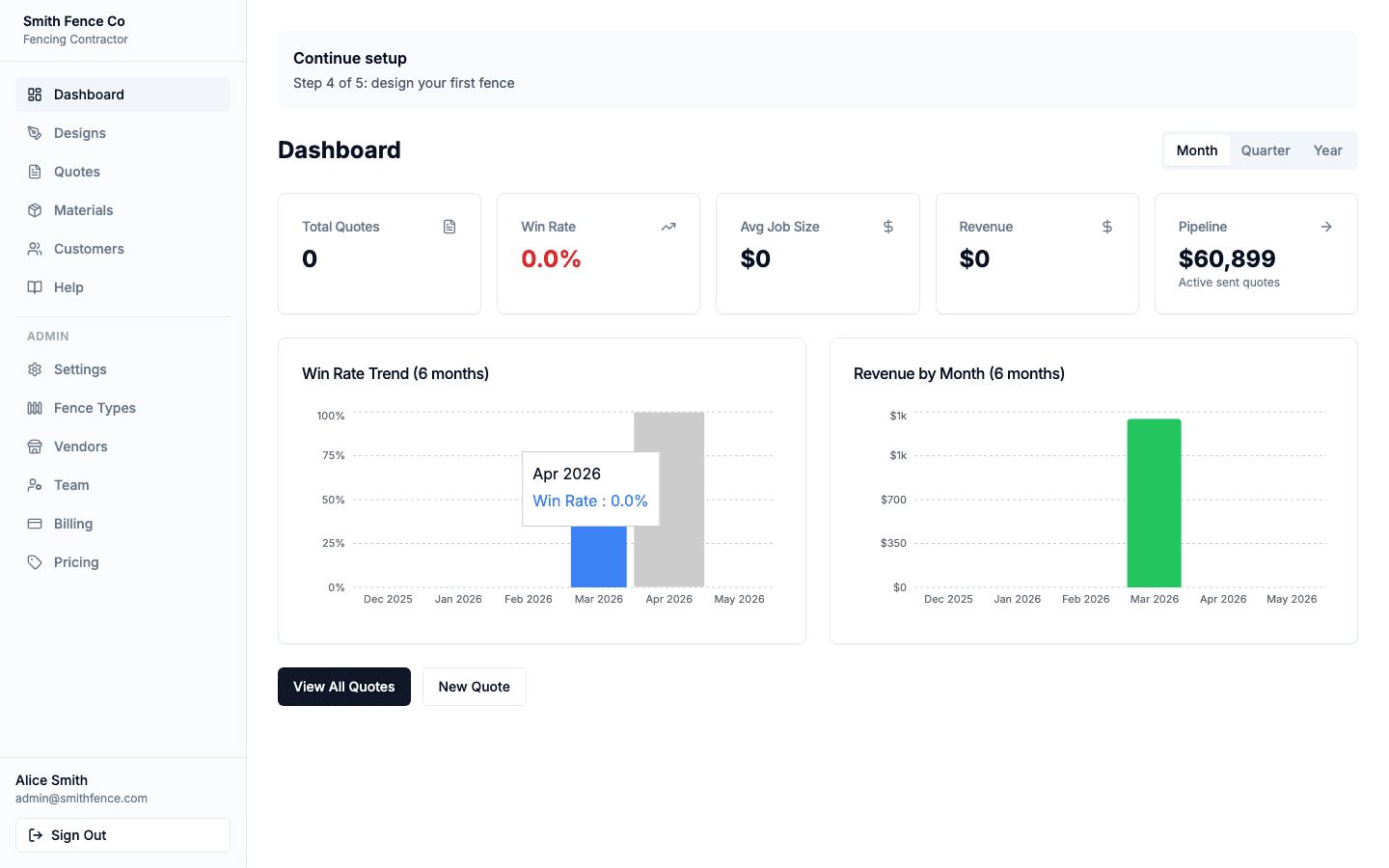Click the admin@smithfence.com email text
The width and height of the screenshot is (1389, 868).
[81, 799]
